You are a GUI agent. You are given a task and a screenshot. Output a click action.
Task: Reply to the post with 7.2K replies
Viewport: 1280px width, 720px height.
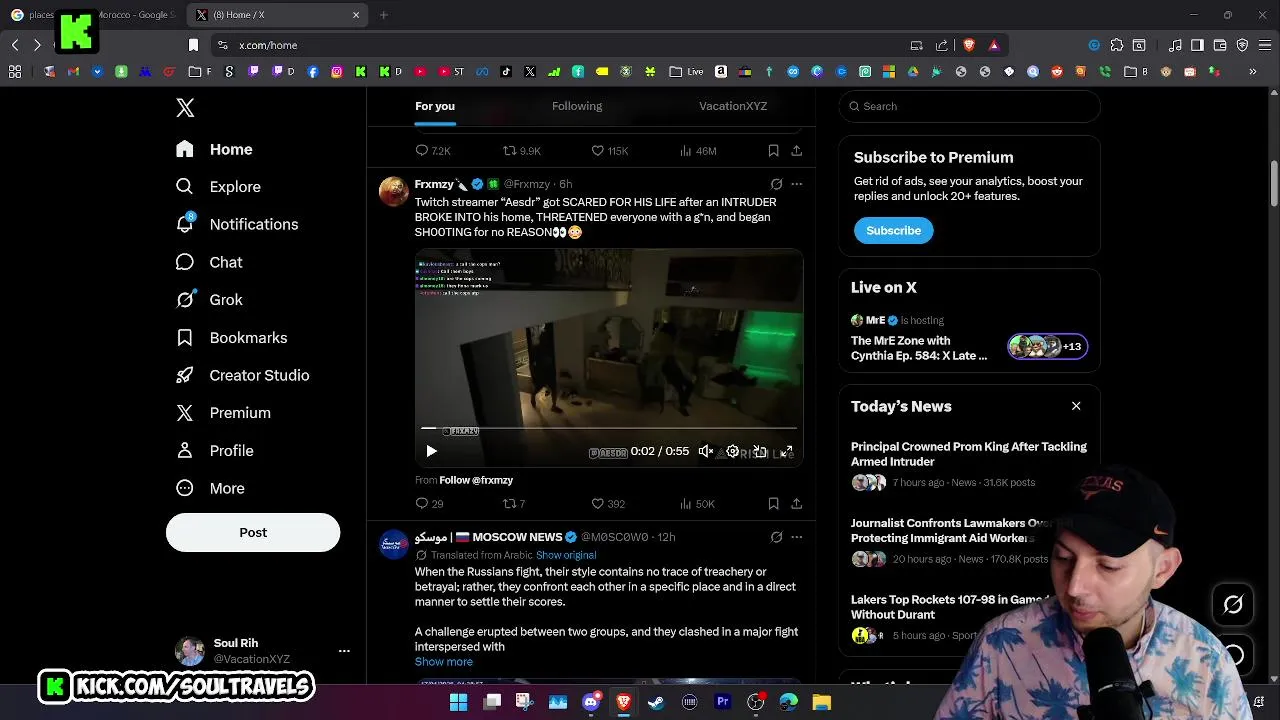tap(433, 151)
